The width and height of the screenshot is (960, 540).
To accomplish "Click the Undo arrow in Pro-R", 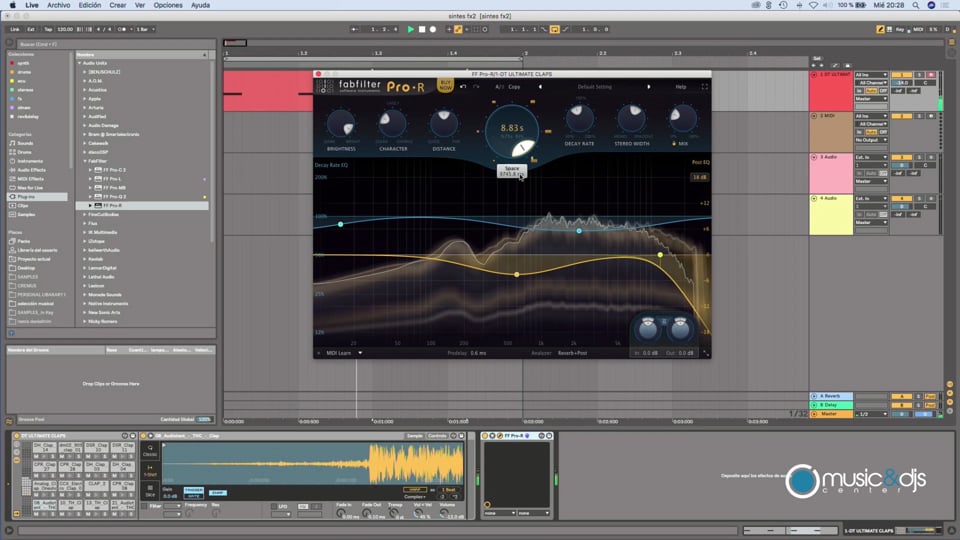I will (463, 87).
